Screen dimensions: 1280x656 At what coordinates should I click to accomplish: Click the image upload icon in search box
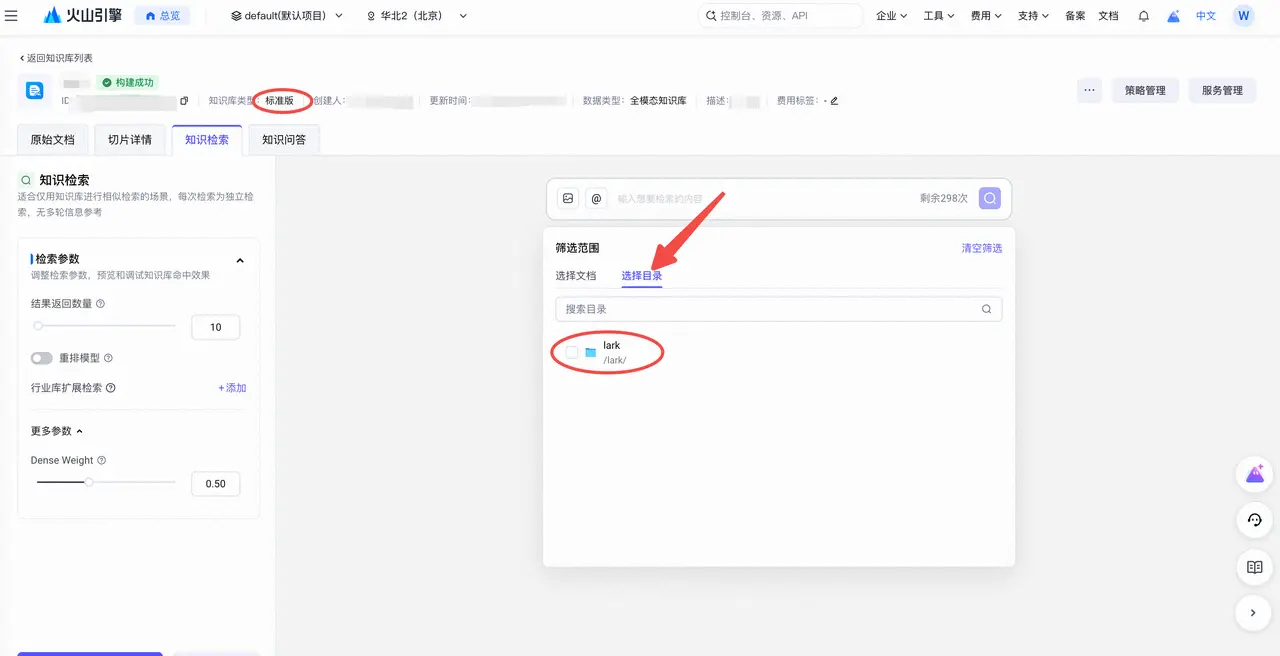(568, 198)
